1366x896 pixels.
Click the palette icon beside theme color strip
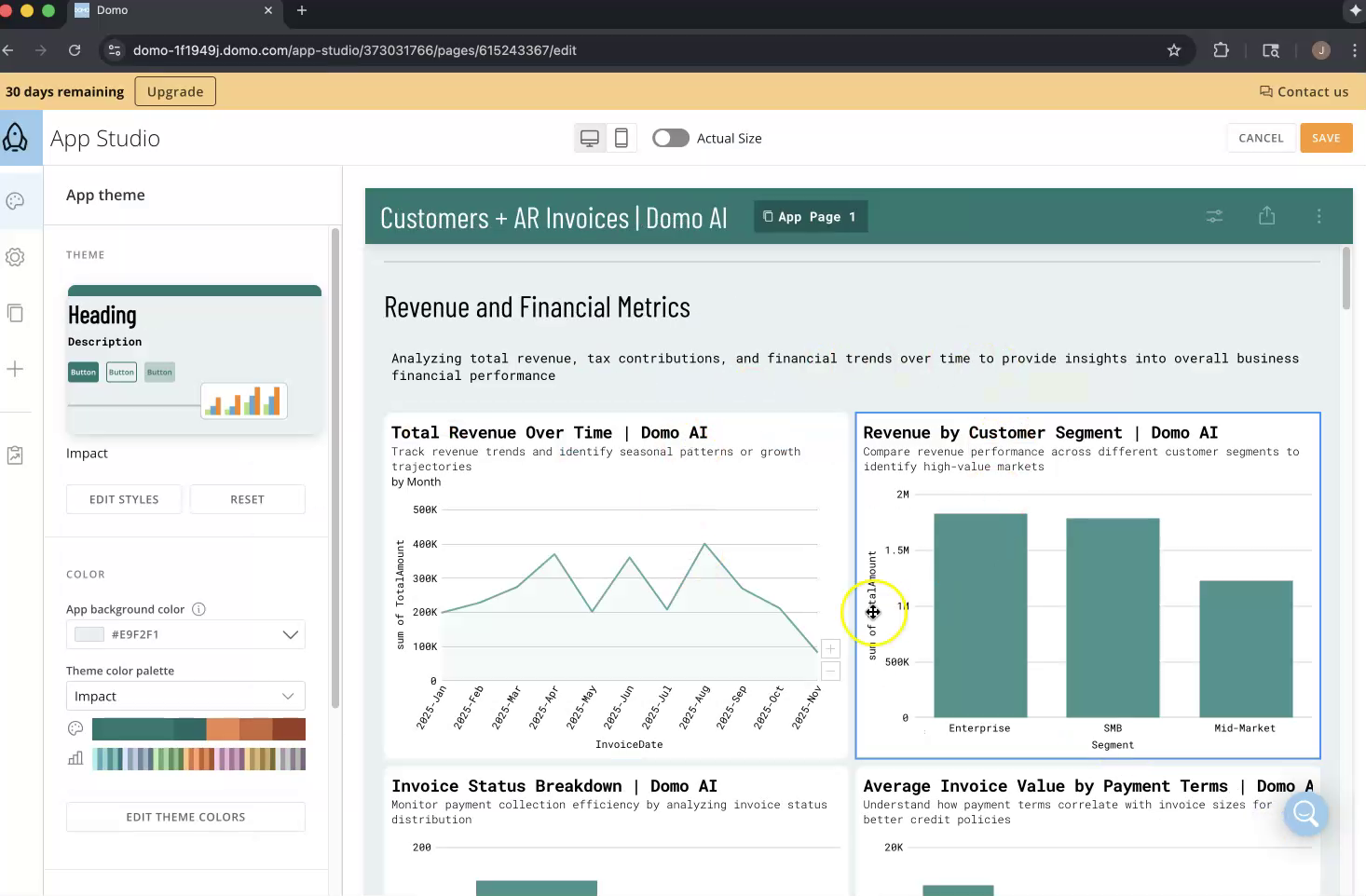(x=75, y=728)
